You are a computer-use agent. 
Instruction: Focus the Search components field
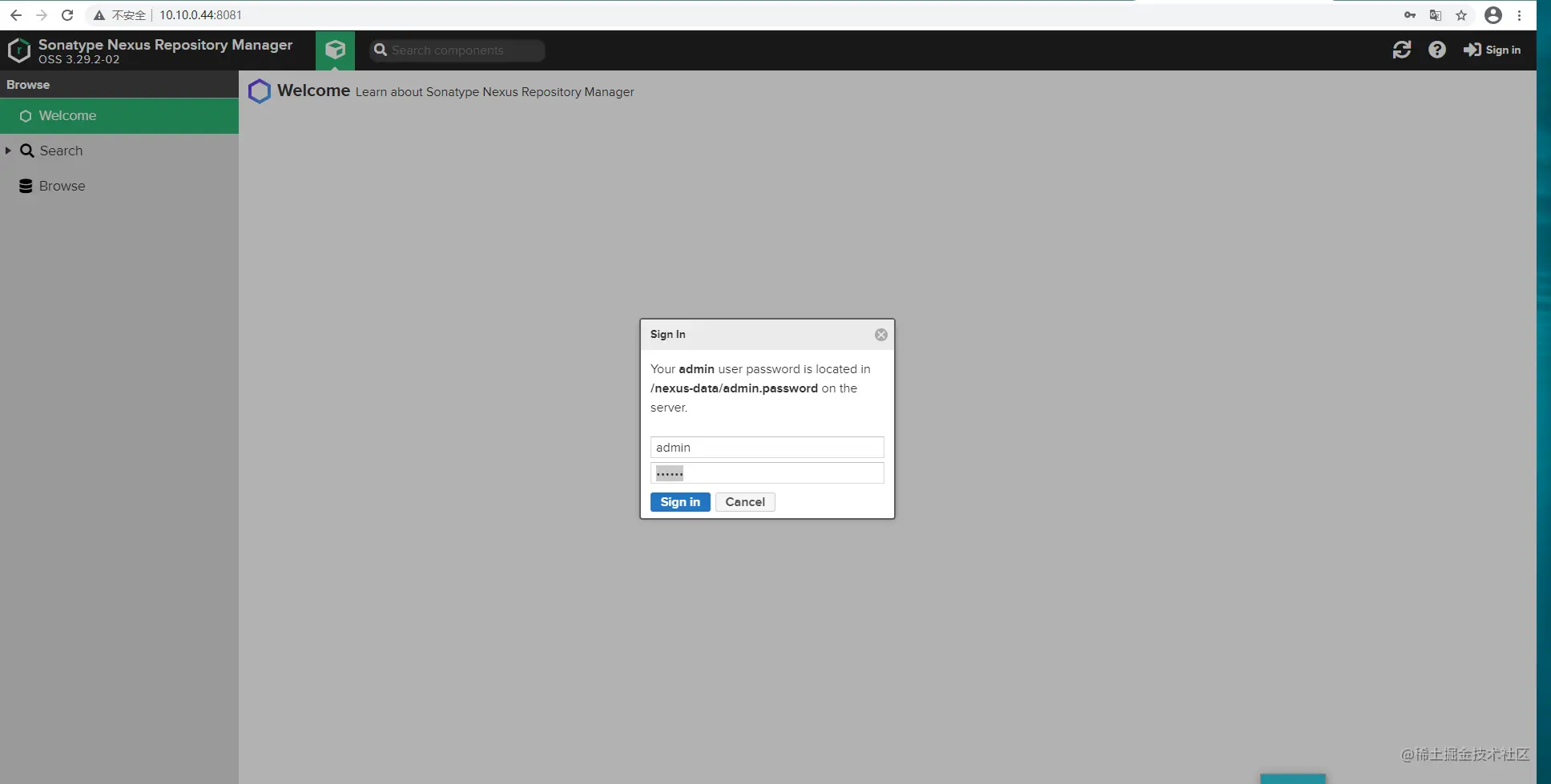pos(457,50)
